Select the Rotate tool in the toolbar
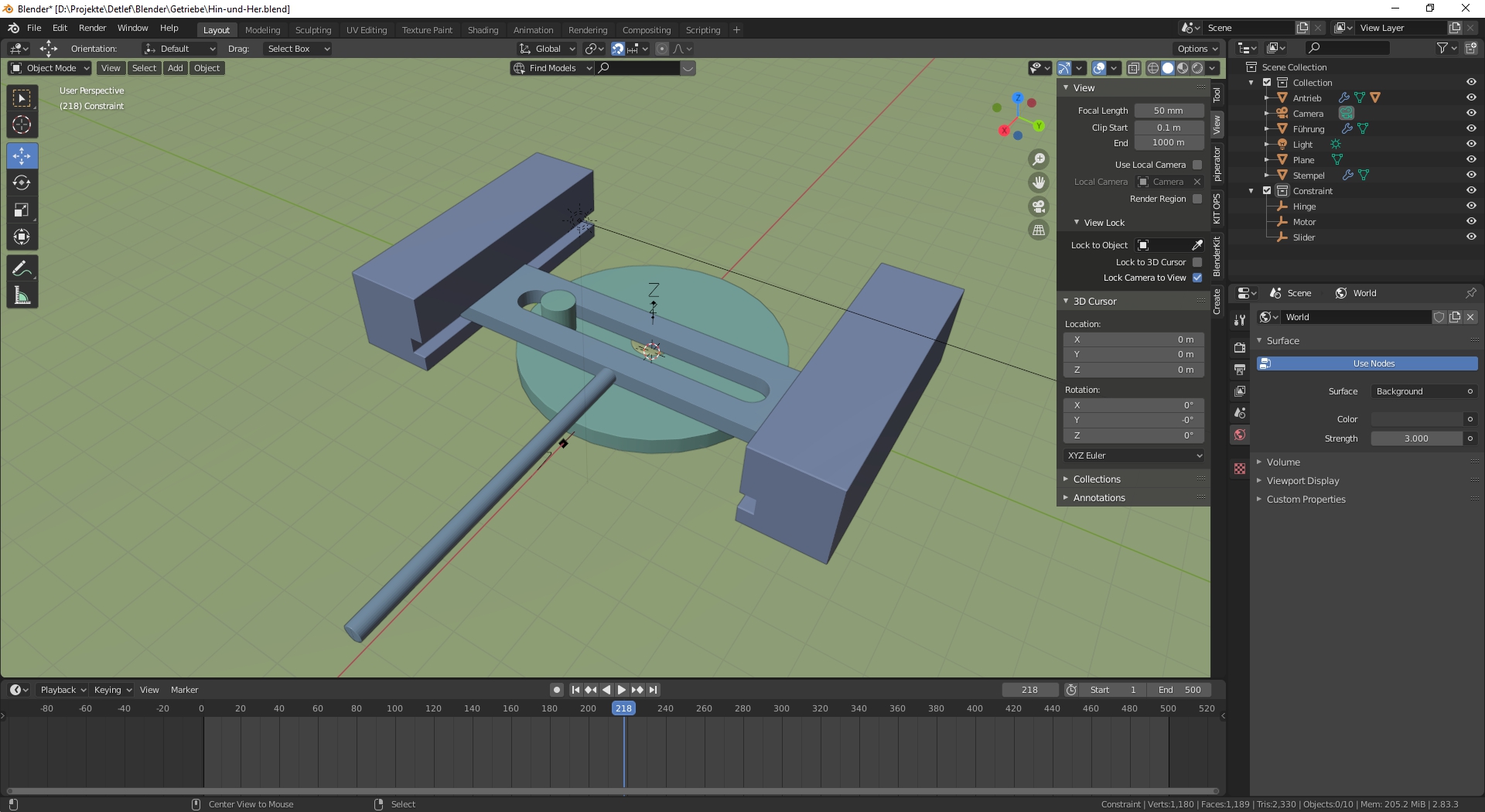Viewport: 1485px width, 812px height. point(22,183)
